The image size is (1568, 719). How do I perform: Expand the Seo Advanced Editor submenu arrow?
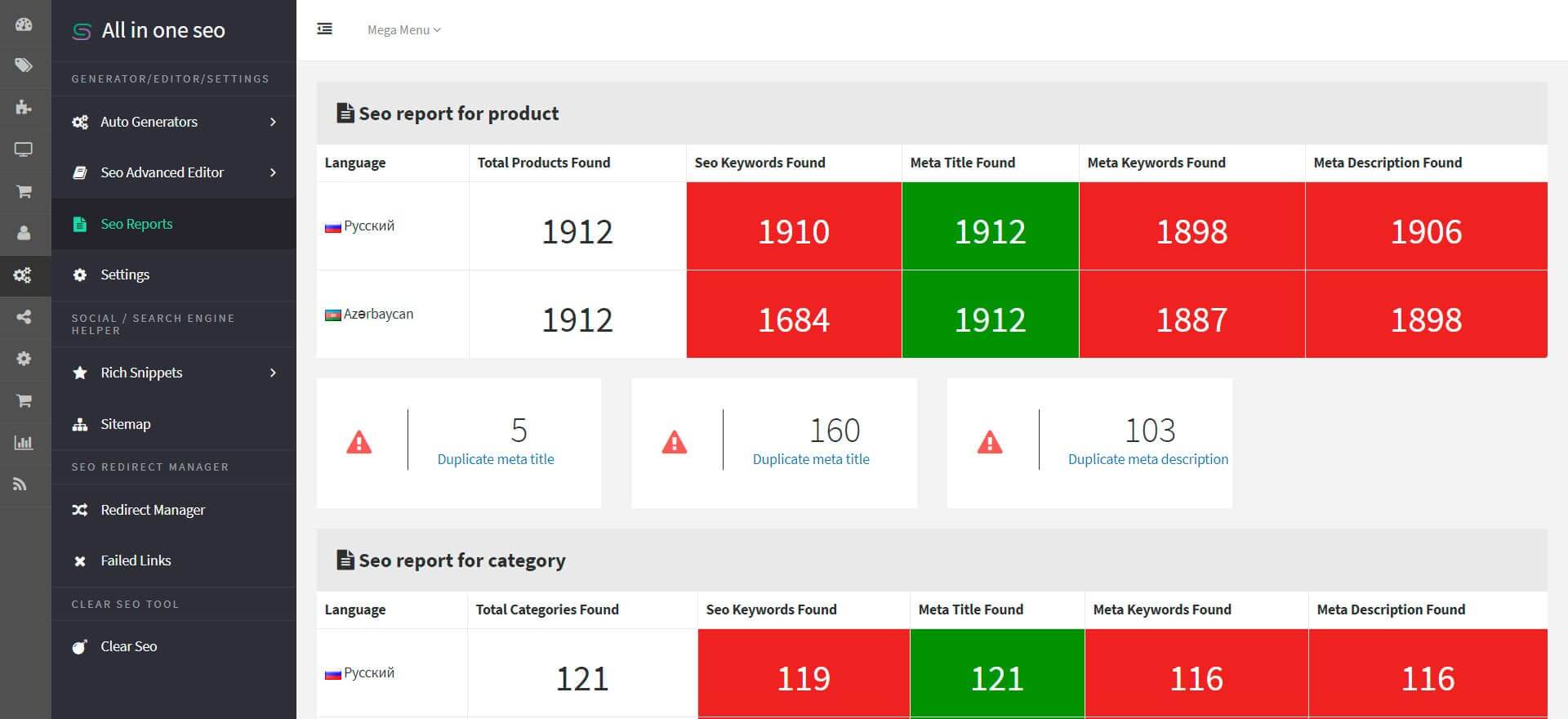[273, 172]
